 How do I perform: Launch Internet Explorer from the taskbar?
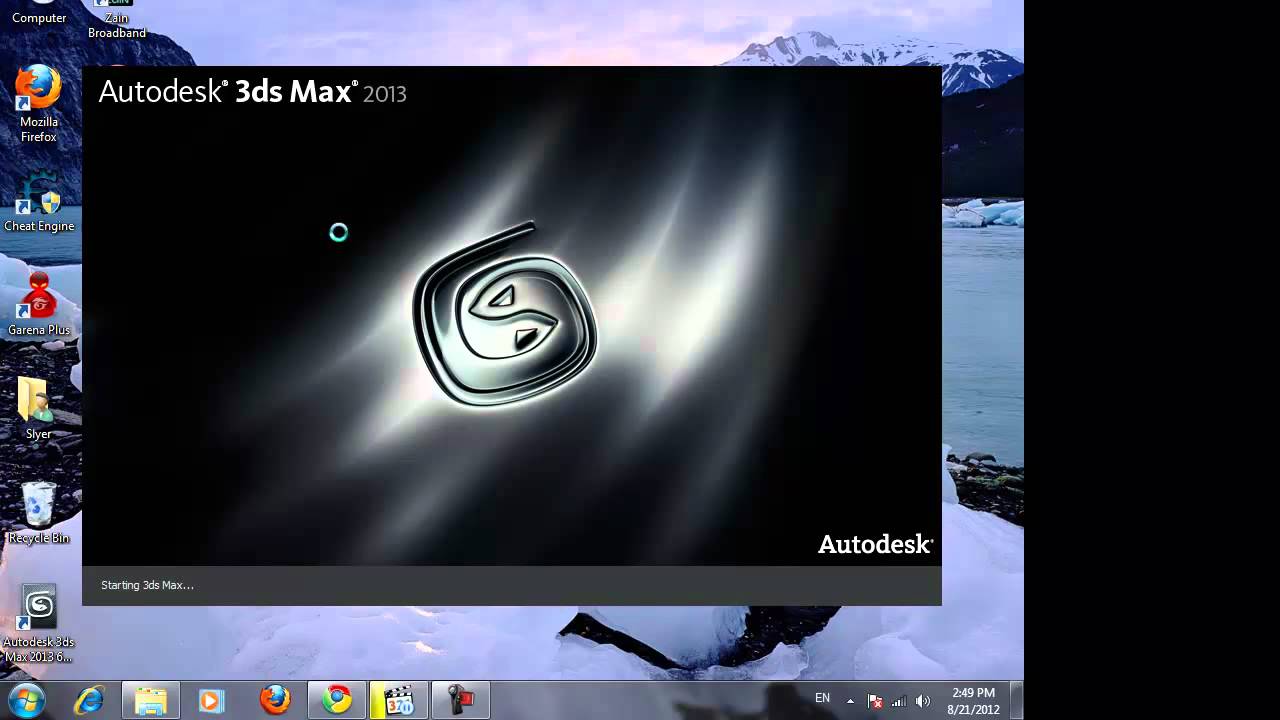[x=89, y=700]
